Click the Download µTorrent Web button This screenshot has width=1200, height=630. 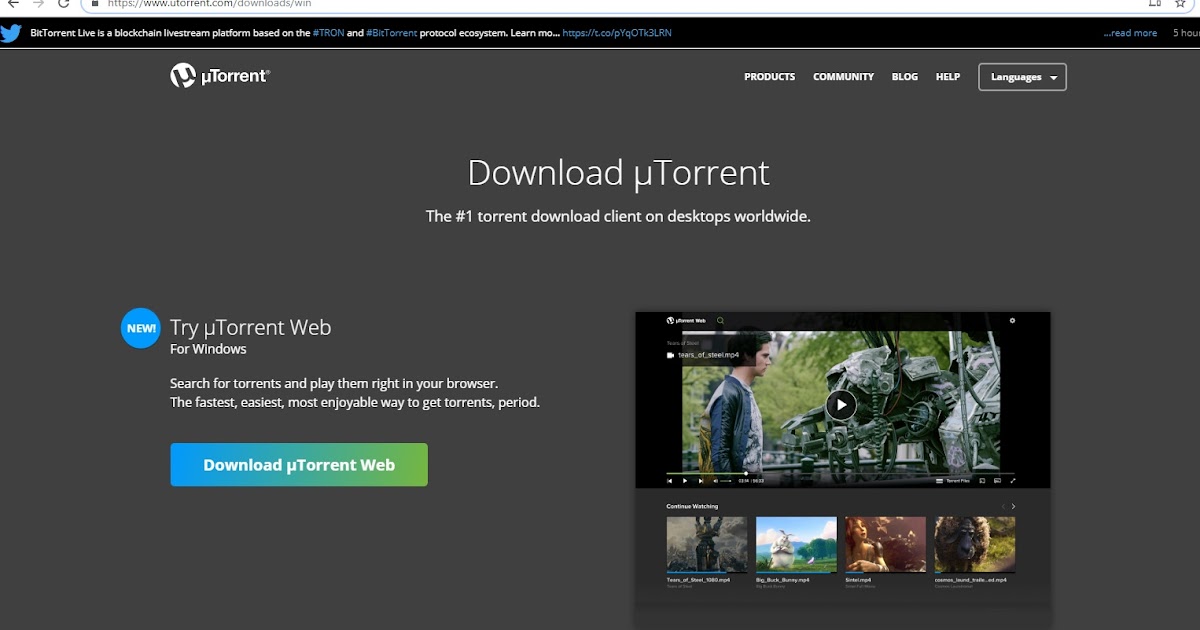point(299,465)
